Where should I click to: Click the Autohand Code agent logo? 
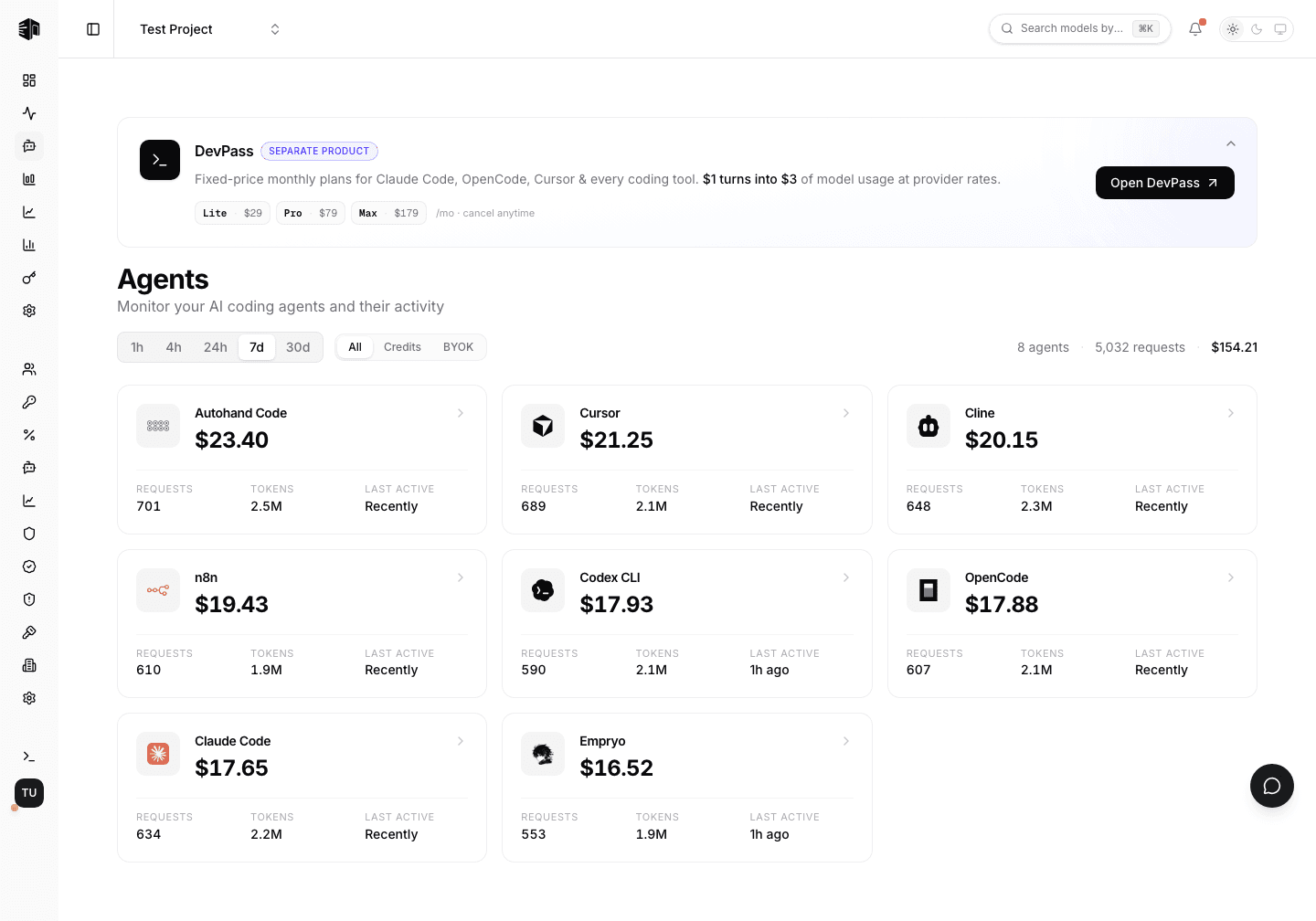158,426
